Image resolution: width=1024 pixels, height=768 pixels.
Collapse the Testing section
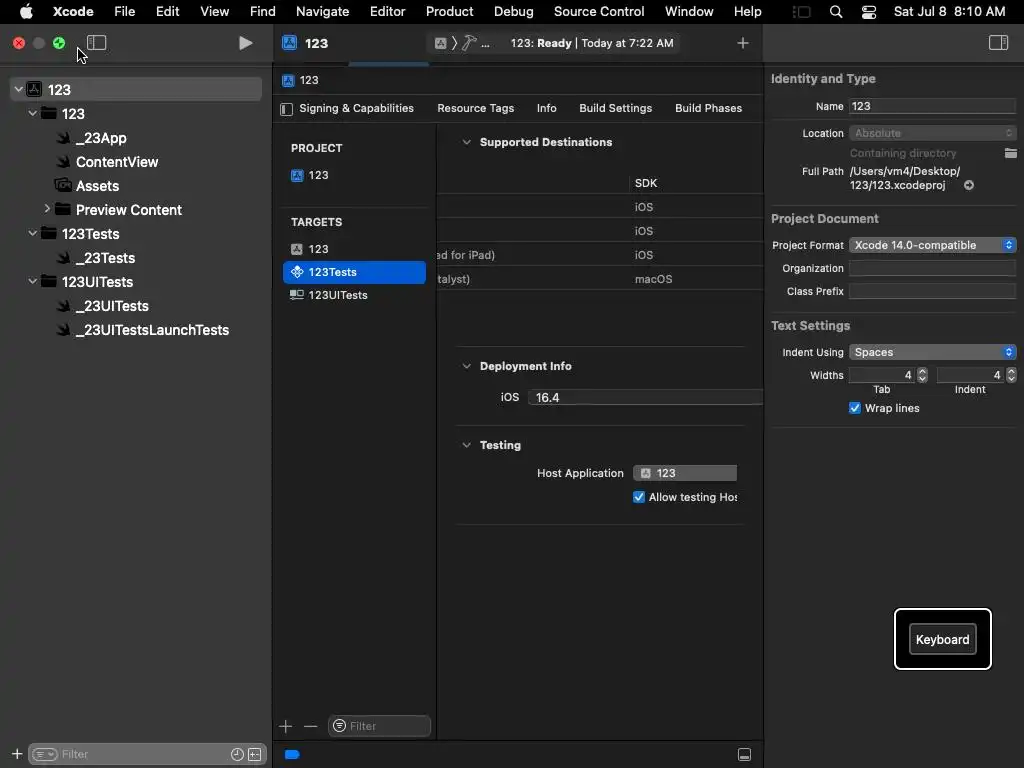(466, 445)
